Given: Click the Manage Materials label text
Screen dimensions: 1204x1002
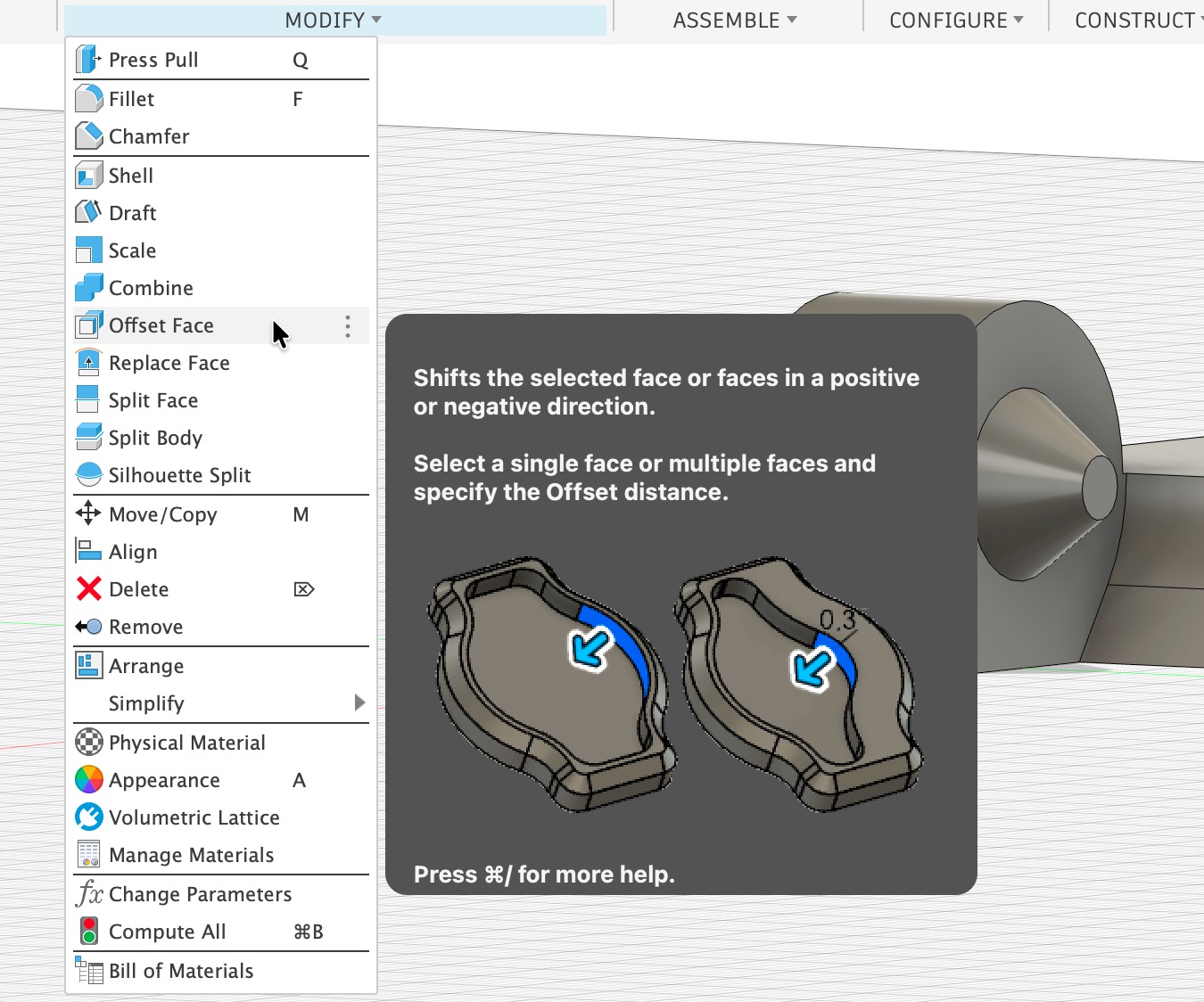Looking at the screenshot, I should point(191,856).
